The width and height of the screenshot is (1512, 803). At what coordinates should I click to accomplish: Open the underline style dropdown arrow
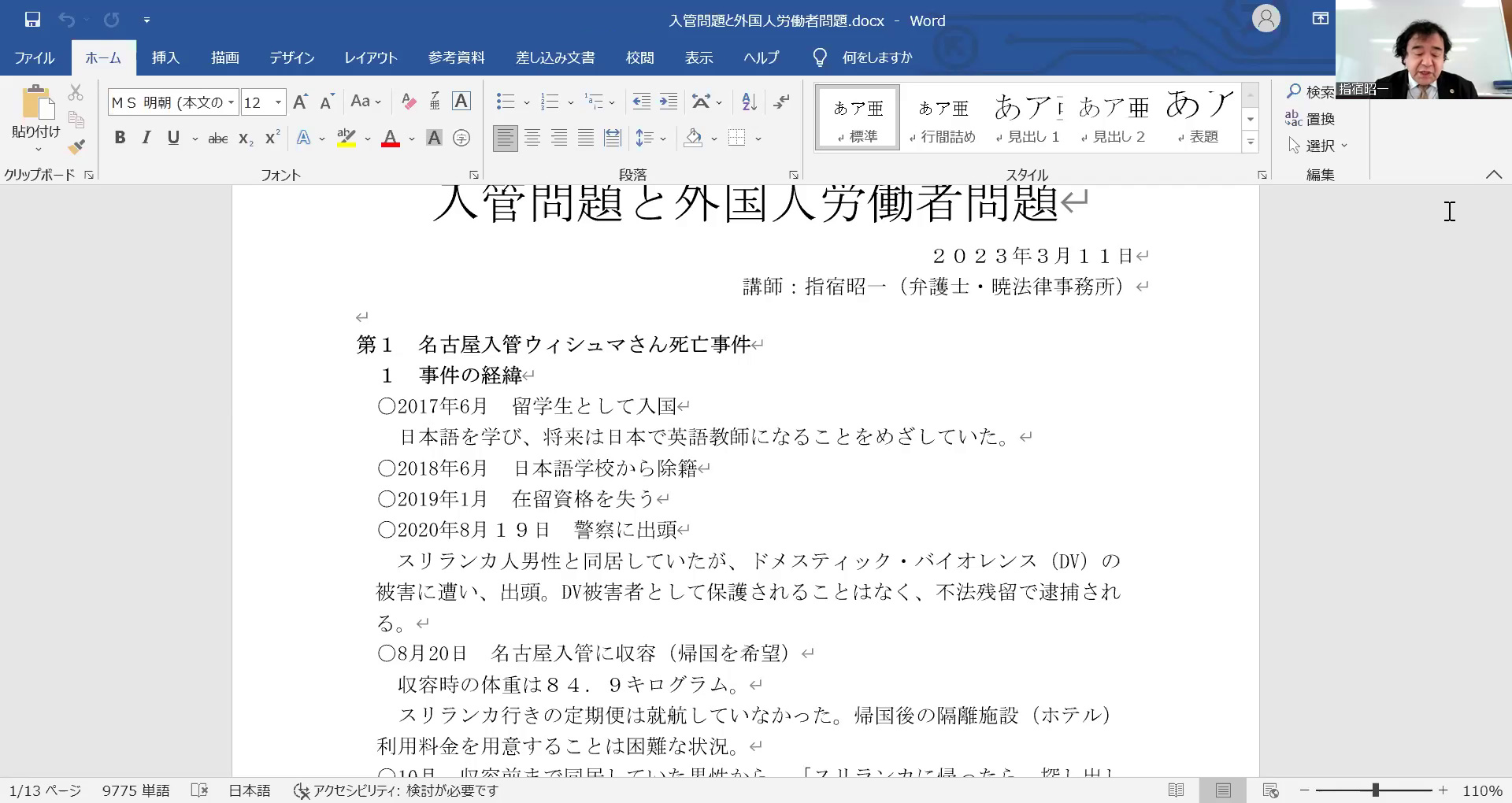[195, 139]
